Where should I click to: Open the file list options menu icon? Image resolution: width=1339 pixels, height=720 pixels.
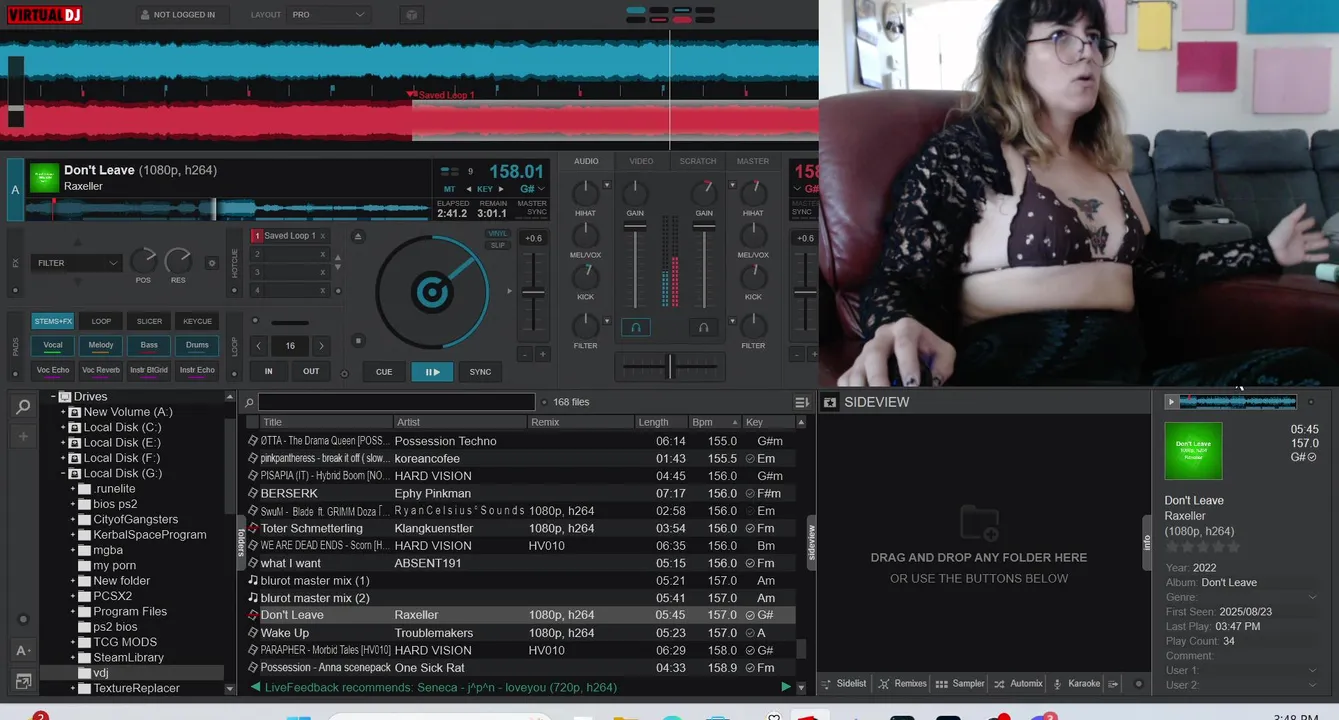[802, 402]
